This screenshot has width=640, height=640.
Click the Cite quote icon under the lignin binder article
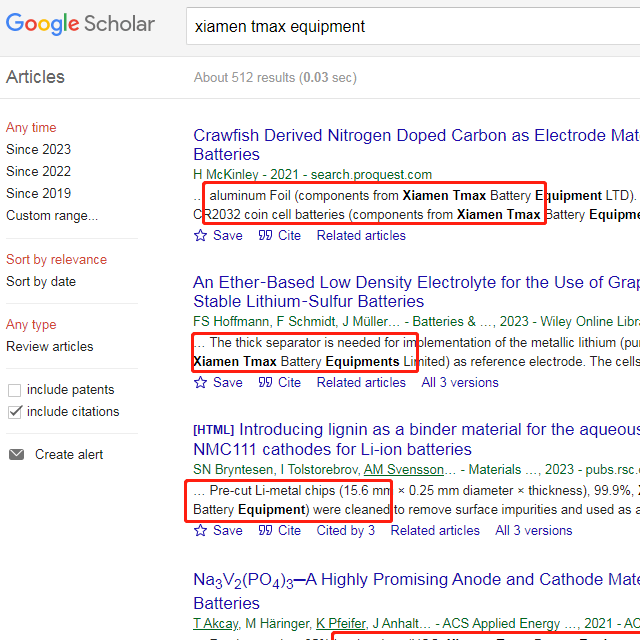(x=265, y=530)
